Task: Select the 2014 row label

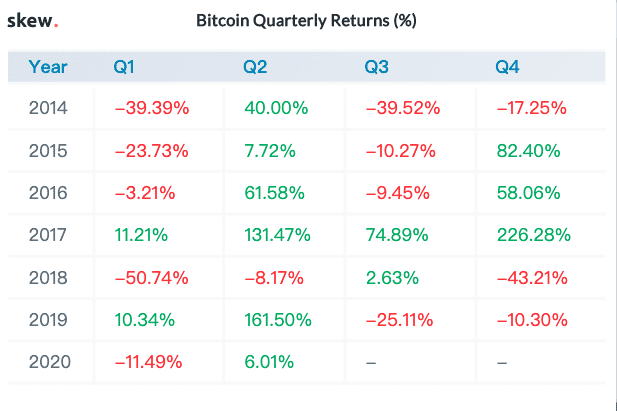Action: (x=48, y=108)
